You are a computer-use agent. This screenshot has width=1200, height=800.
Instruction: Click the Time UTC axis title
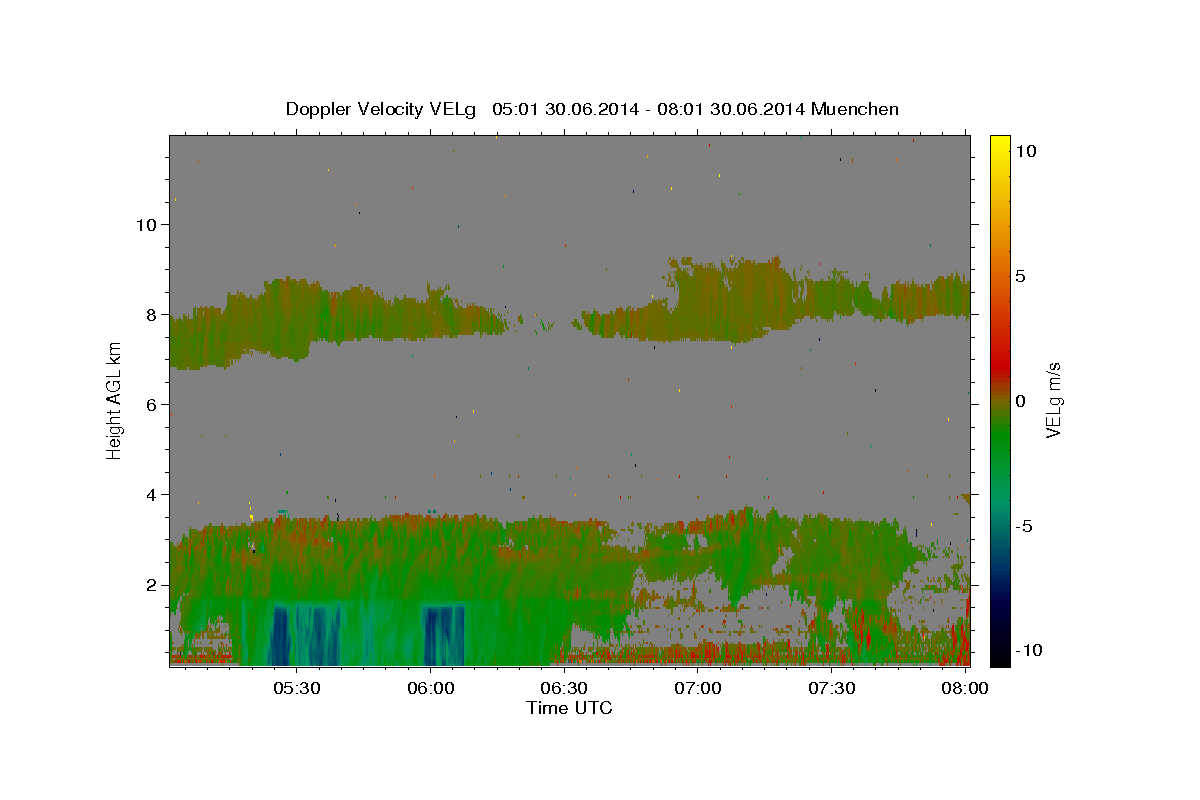[569, 708]
